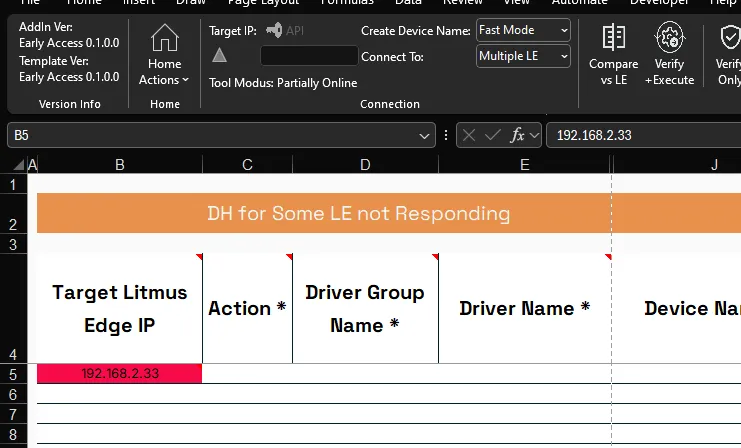Click the Target IP input field
741x448 pixels.
pos(309,56)
